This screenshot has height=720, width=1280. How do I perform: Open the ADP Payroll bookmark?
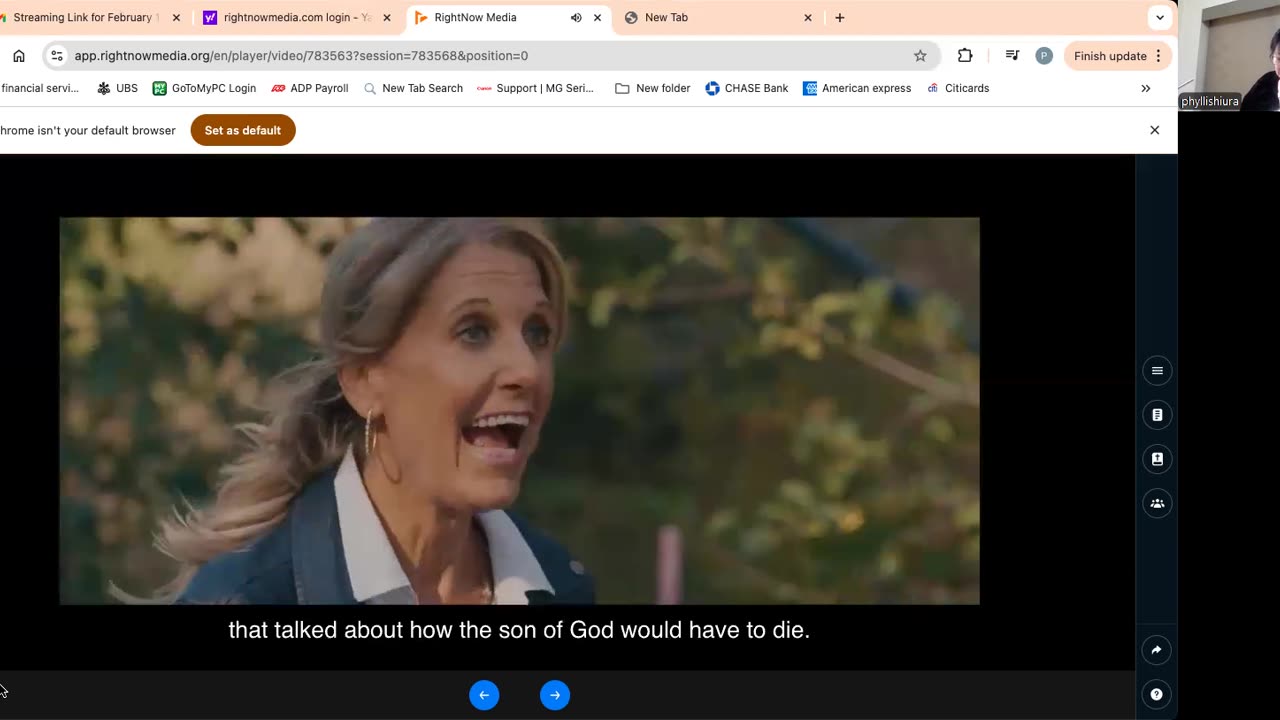(x=309, y=88)
